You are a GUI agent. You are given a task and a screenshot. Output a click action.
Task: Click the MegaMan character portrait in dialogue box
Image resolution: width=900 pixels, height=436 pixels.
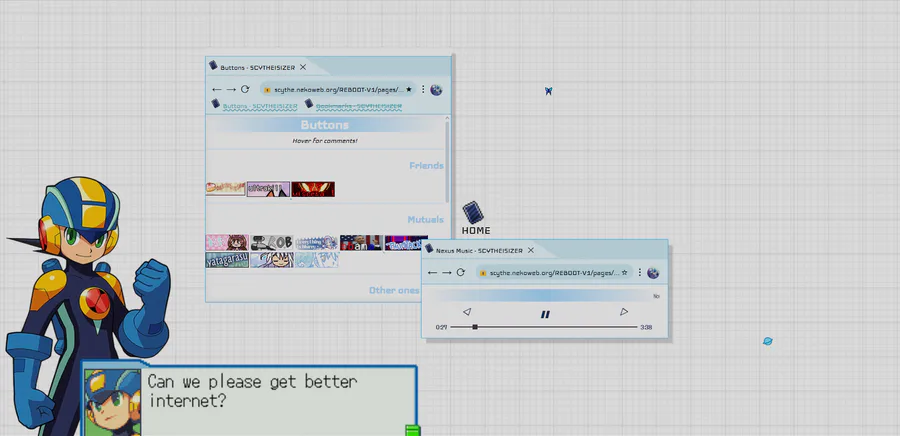tap(112, 402)
